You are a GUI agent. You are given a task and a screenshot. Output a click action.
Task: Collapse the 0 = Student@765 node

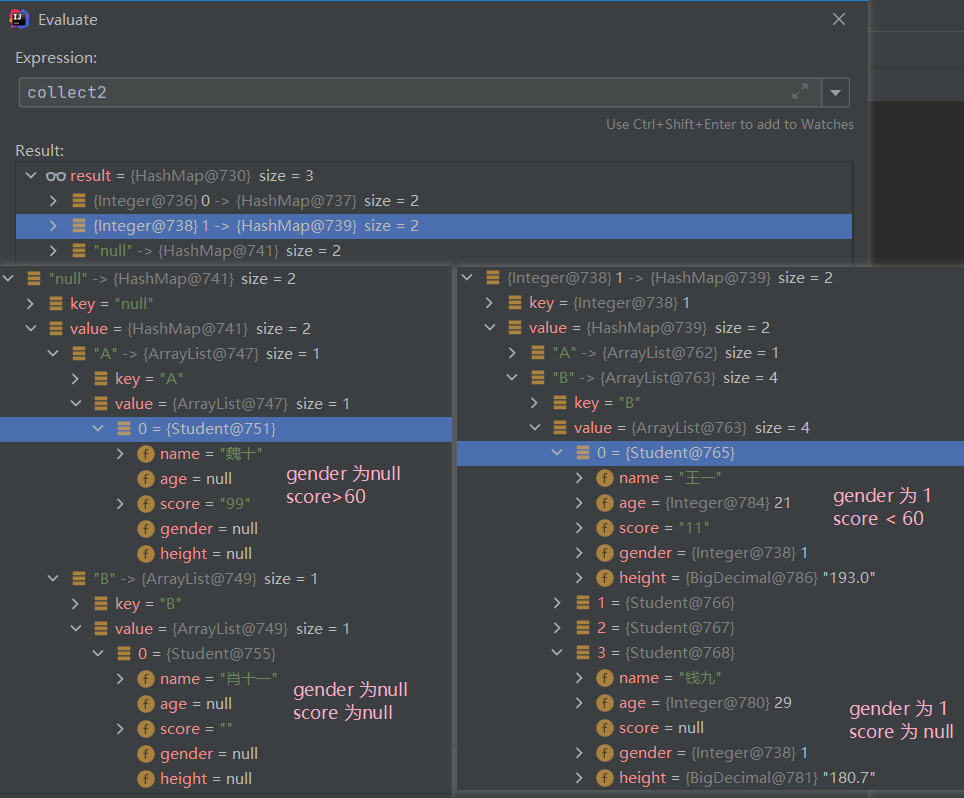tap(557, 452)
